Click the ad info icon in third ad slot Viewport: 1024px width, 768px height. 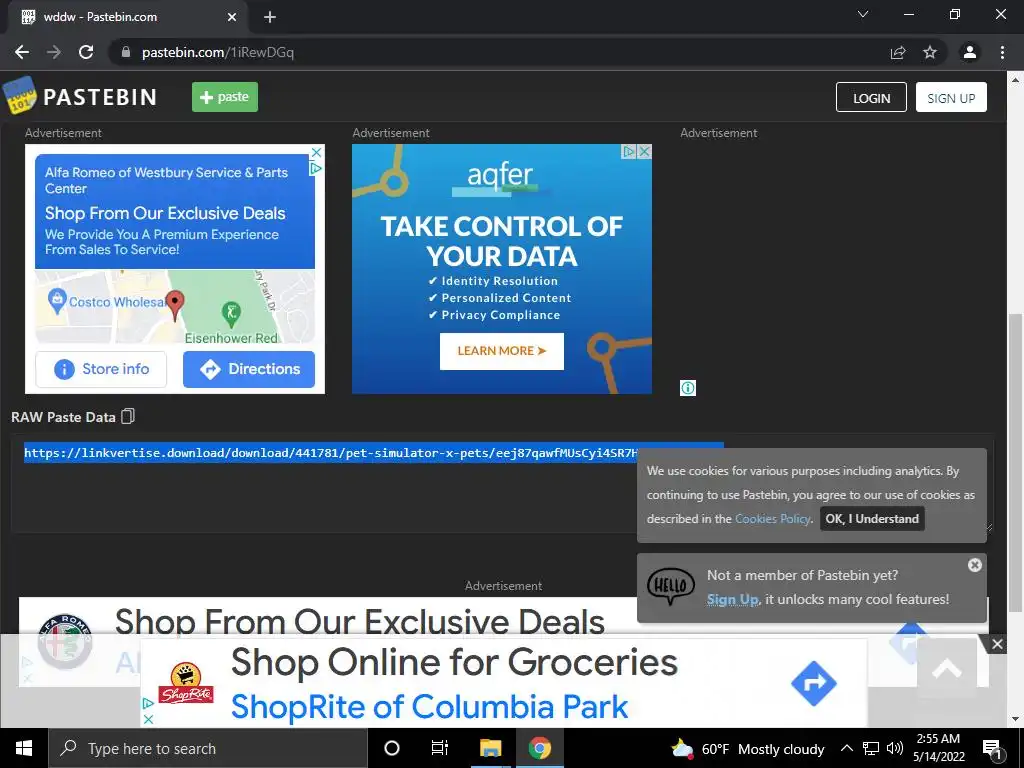pos(688,388)
